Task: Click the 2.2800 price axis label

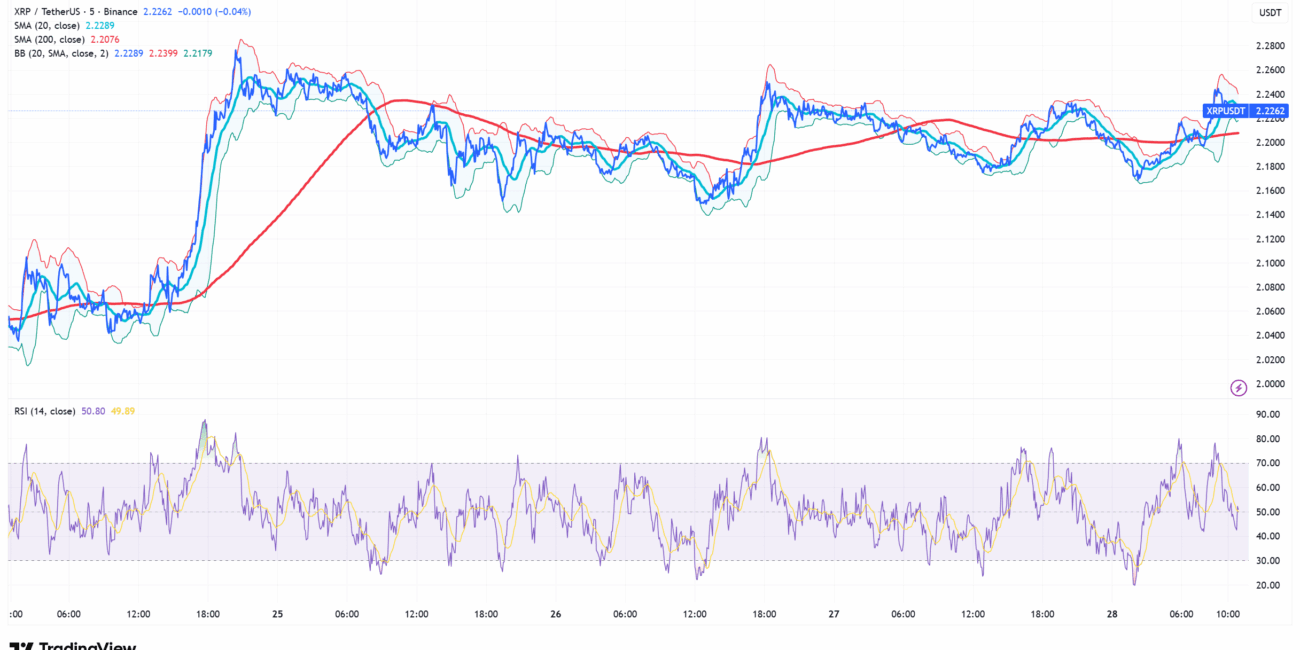Action: [x=1270, y=46]
